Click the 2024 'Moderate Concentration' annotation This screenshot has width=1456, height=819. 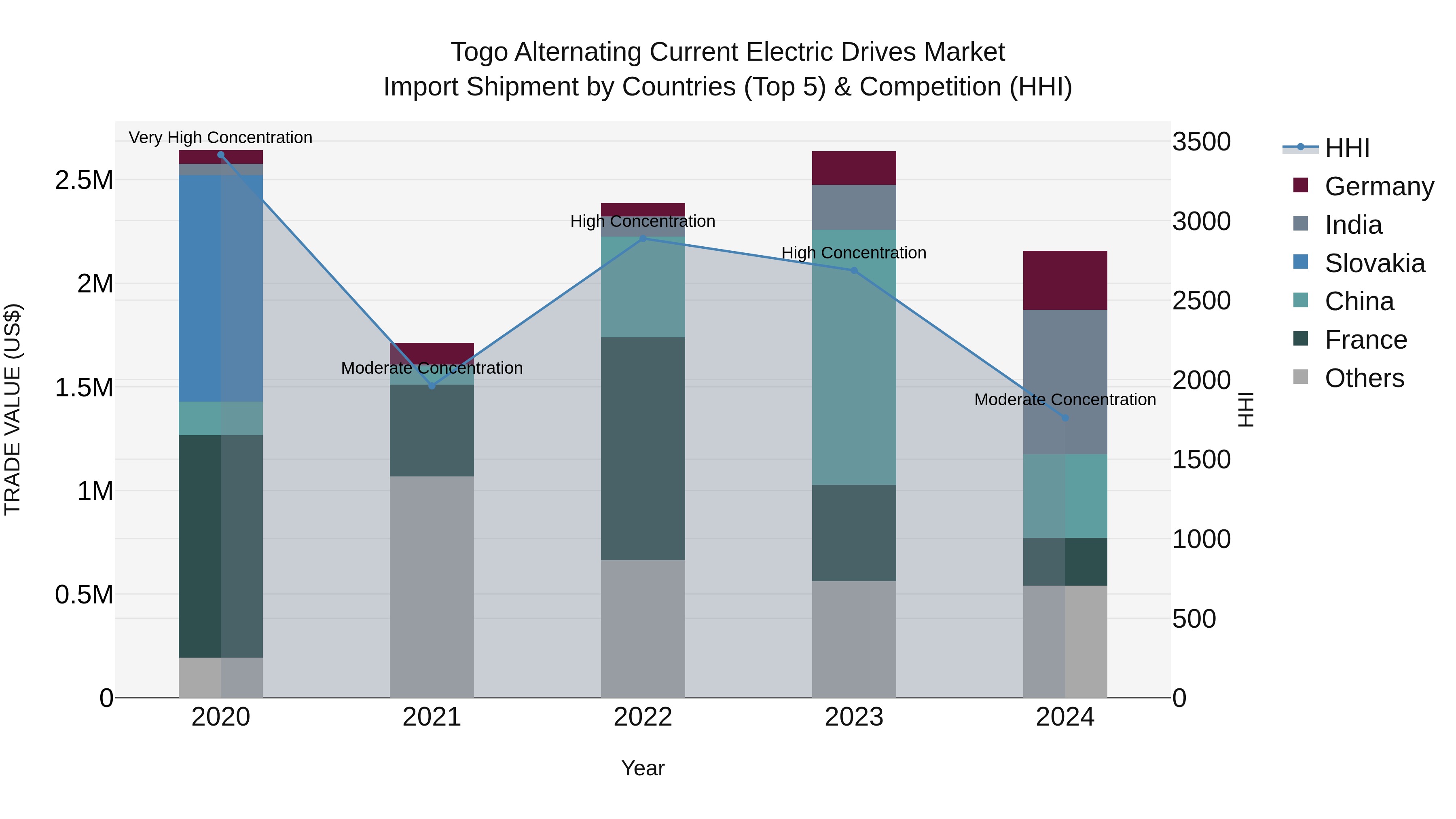(1065, 400)
